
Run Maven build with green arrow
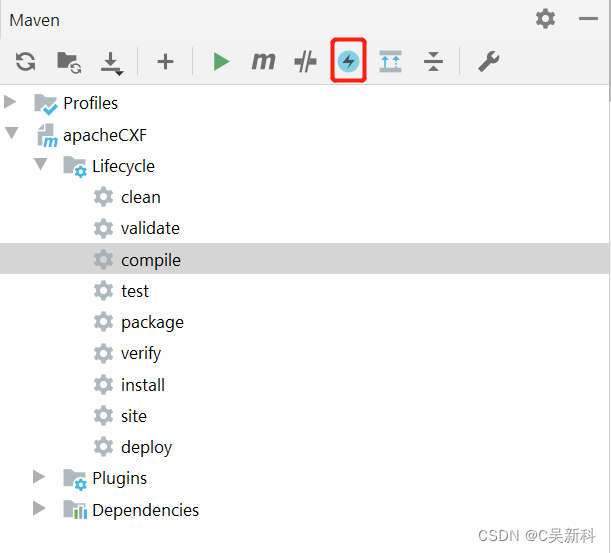point(221,62)
